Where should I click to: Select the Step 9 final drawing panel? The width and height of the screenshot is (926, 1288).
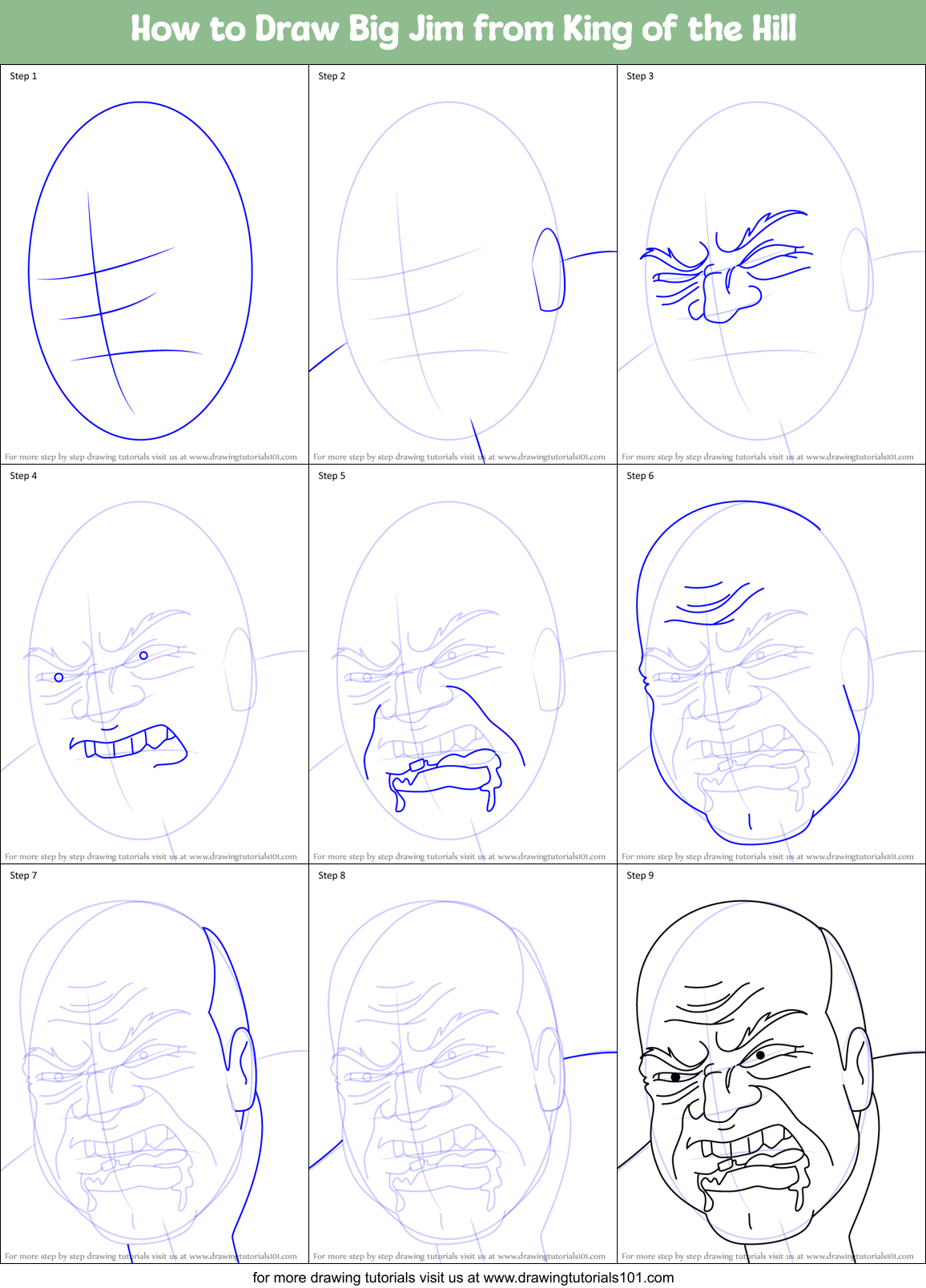pos(771,1064)
